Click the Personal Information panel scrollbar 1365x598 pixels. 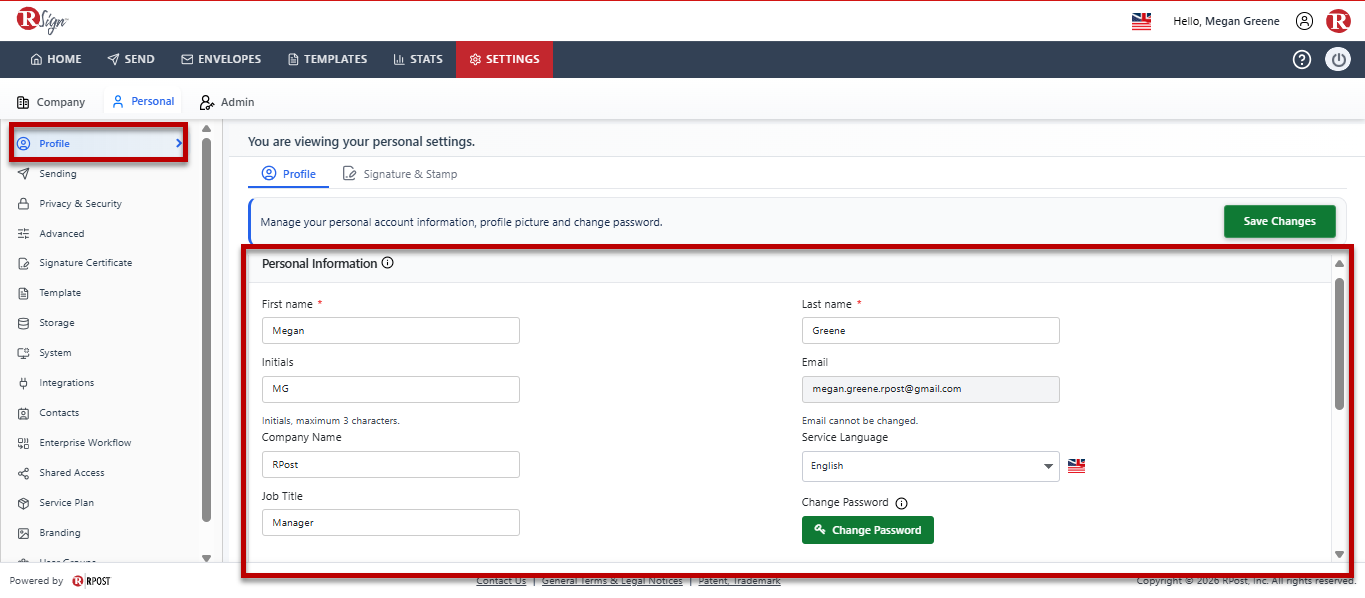click(1339, 343)
